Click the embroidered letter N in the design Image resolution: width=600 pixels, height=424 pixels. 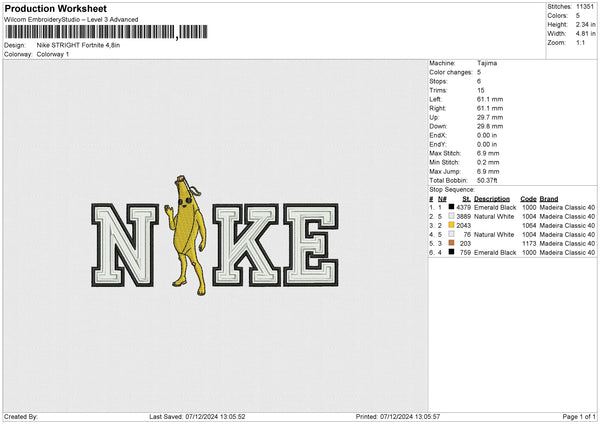[x=125, y=245]
